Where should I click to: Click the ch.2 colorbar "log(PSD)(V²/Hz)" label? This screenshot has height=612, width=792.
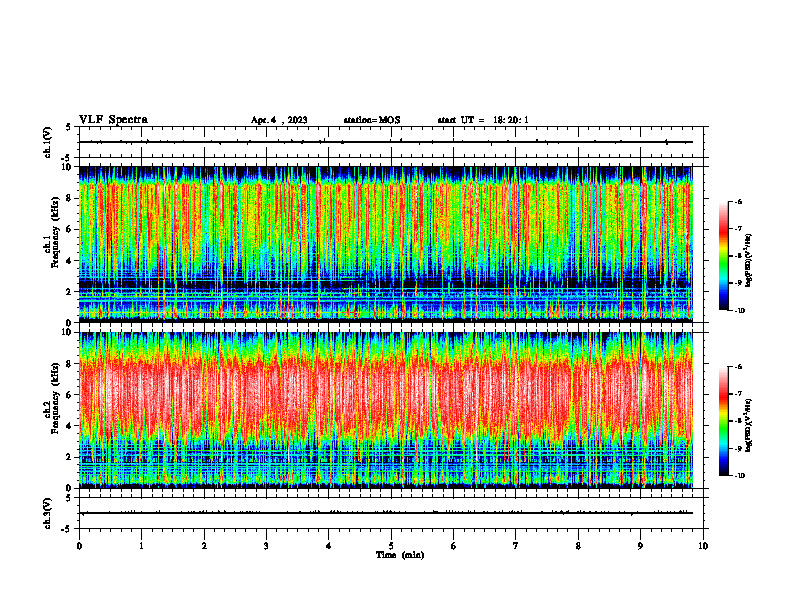tap(749, 424)
